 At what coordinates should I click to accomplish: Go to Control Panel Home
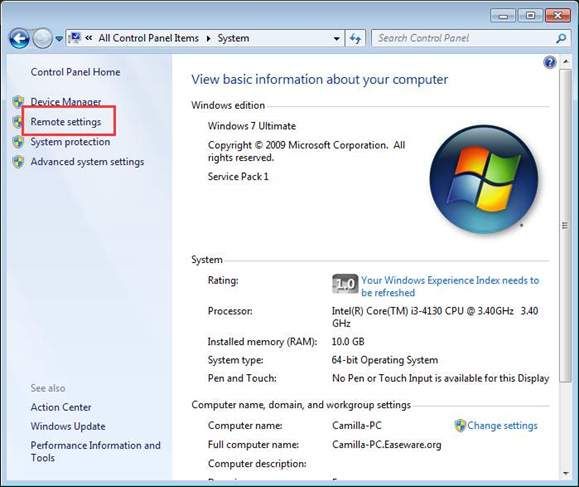click(x=75, y=72)
